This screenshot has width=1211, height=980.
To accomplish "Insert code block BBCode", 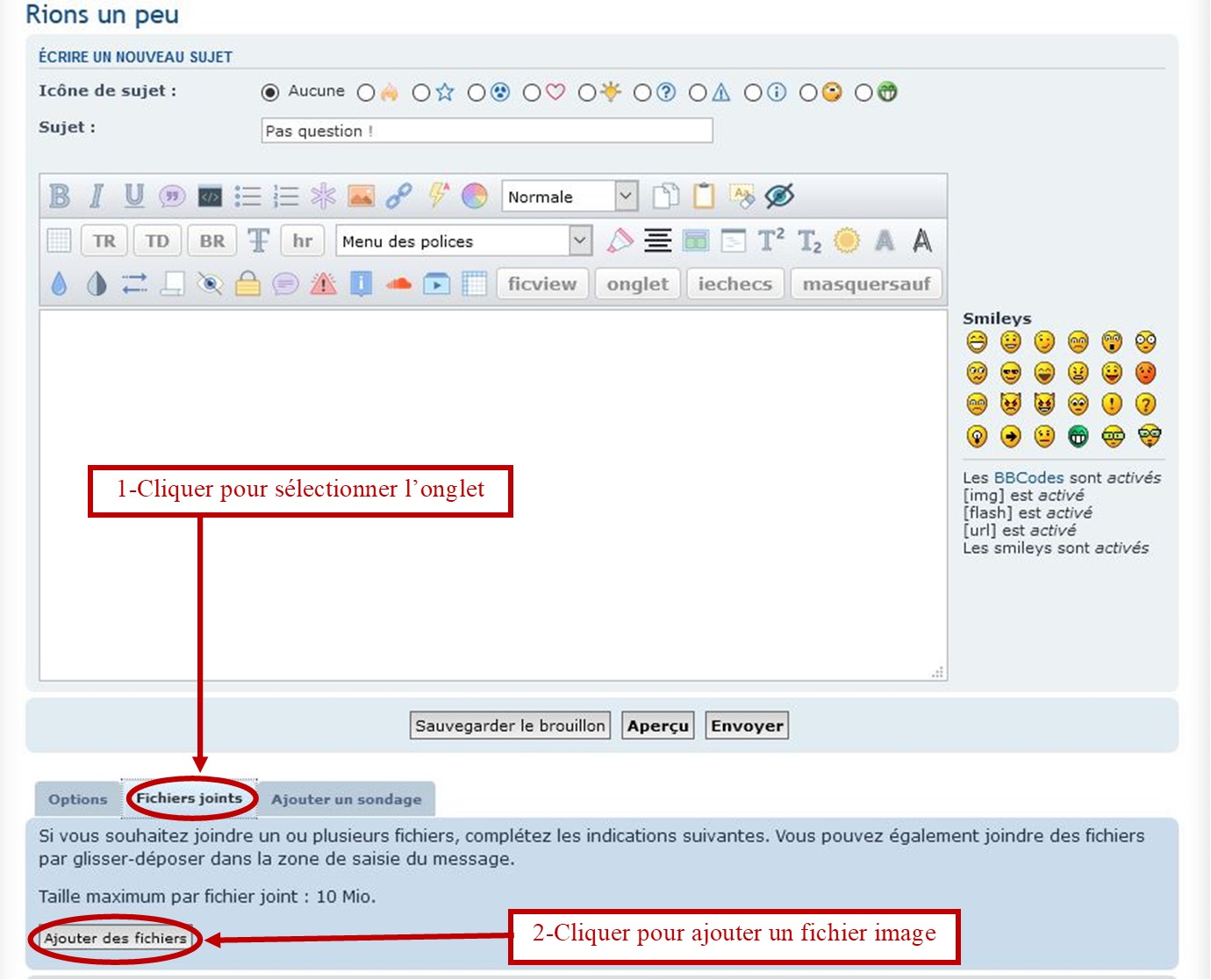I will (x=210, y=196).
